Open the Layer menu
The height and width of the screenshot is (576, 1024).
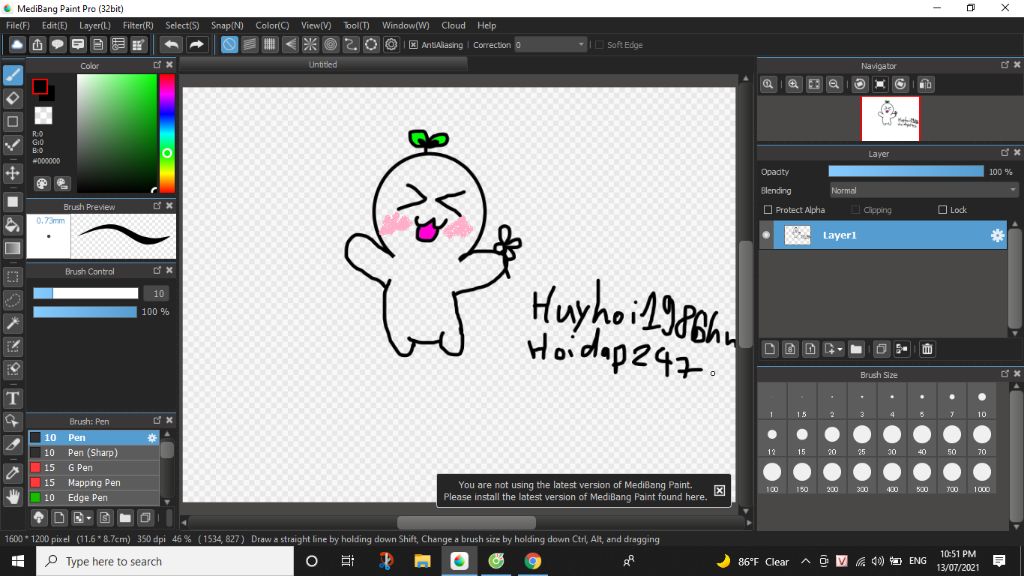[x=95, y=25]
